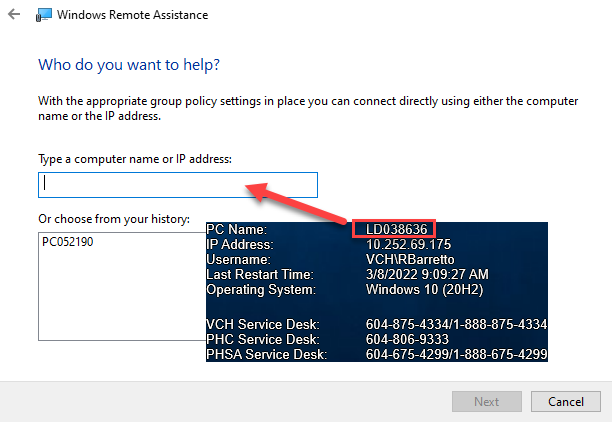Click the PHC Service Desk number 604-806-9333
This screenshot has width=612, height=422.
(x=407, y=339)
